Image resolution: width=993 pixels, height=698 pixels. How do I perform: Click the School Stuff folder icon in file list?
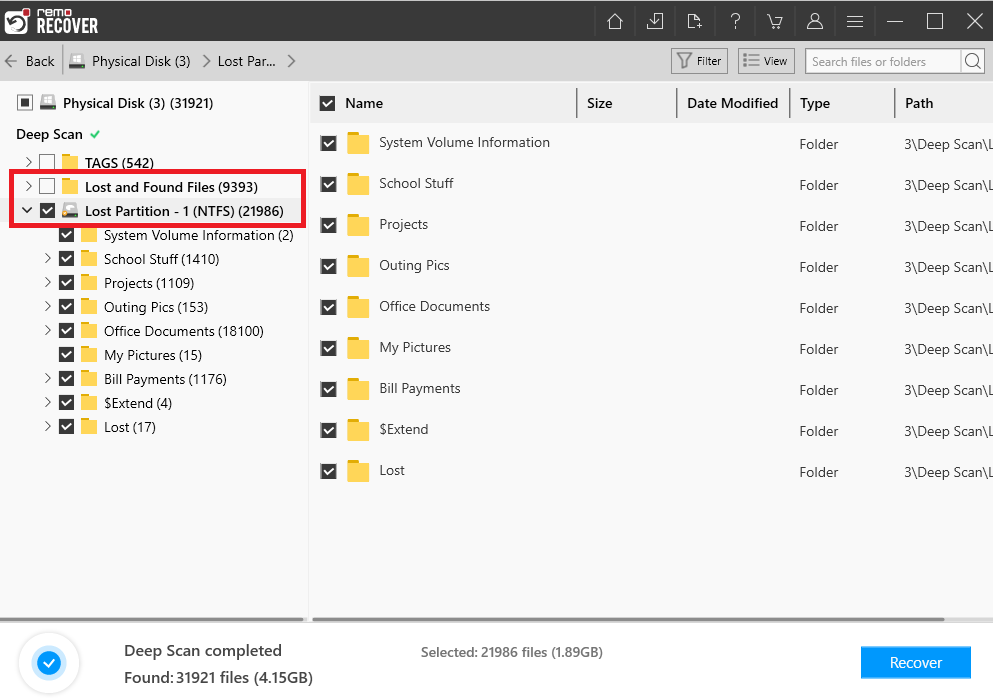358,184
